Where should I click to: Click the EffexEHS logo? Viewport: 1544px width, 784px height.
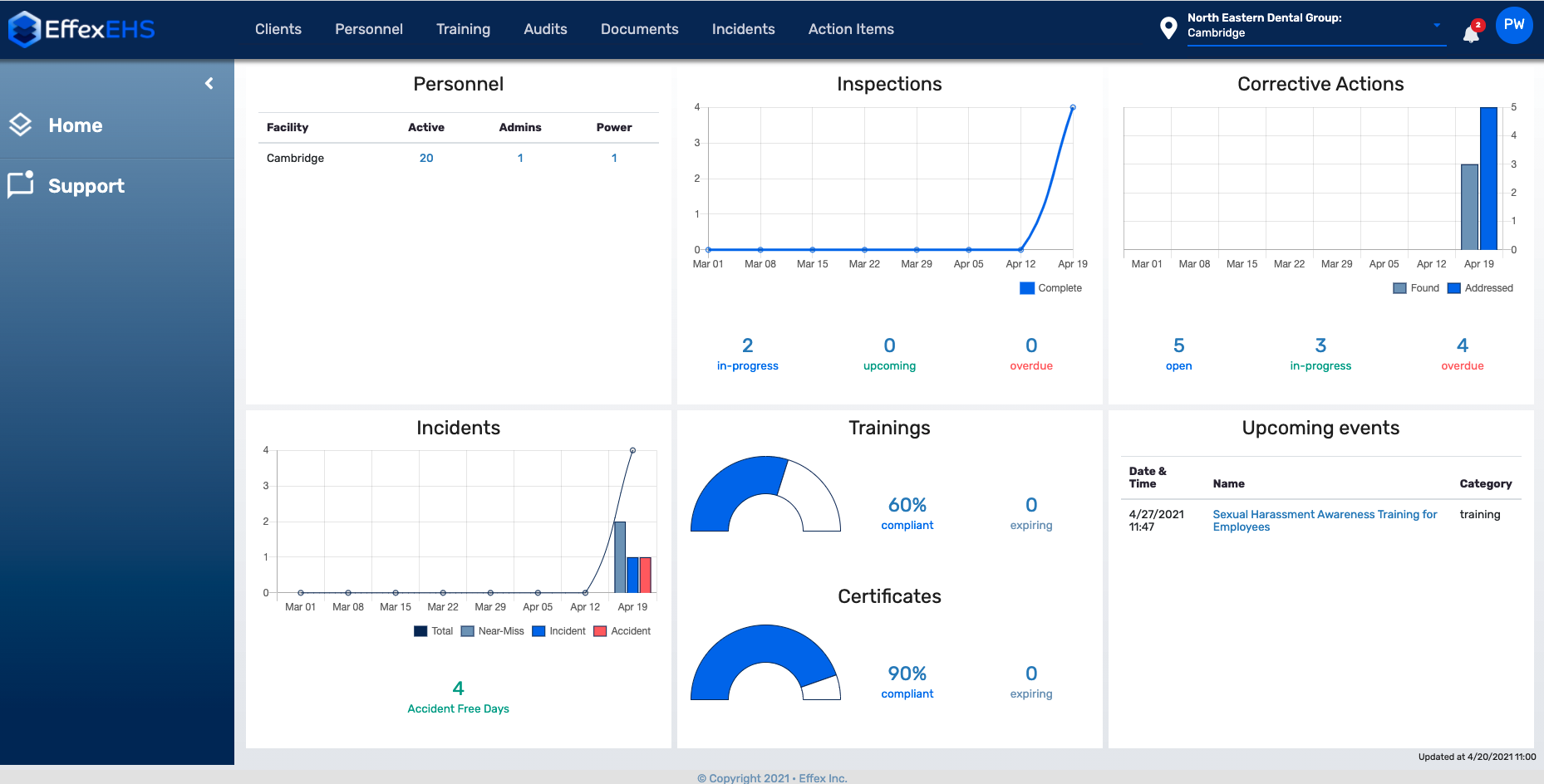point(80,28)
